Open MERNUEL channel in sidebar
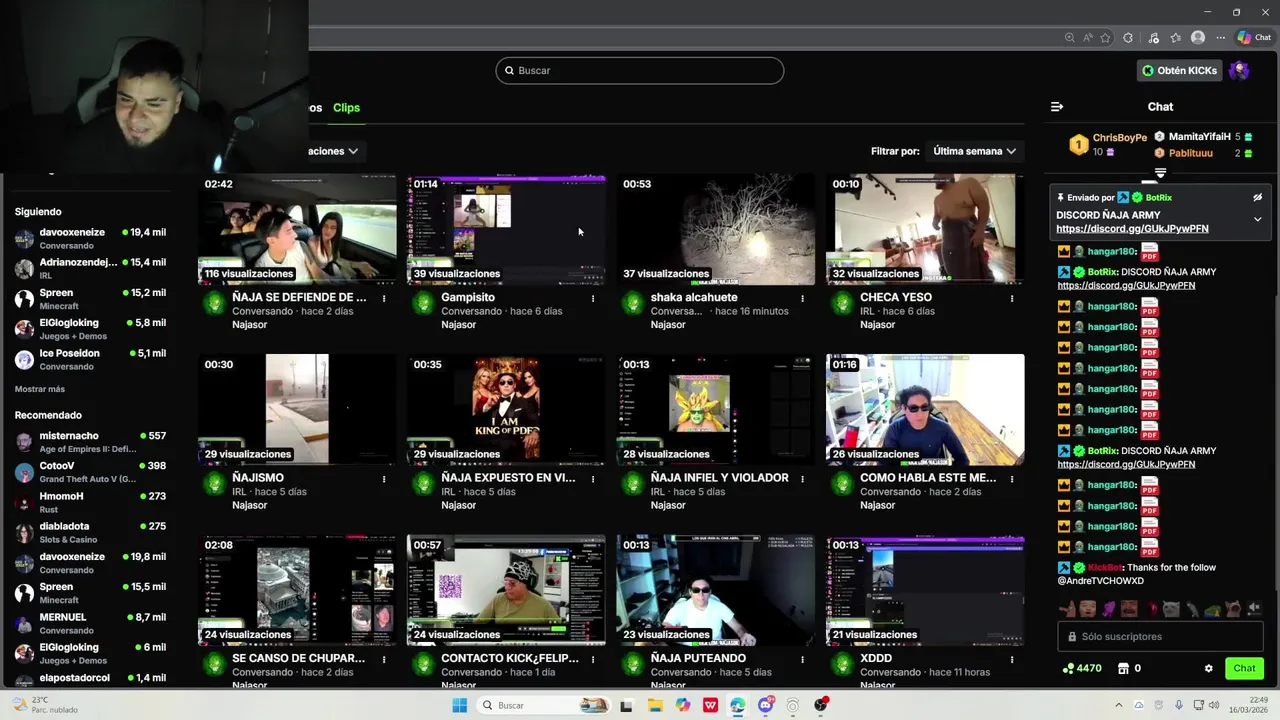 click(90, 623)
